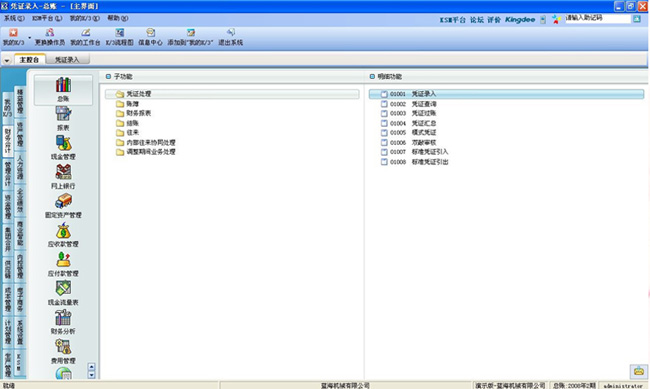Select the 我的K/3 vertical side tab

7,108
